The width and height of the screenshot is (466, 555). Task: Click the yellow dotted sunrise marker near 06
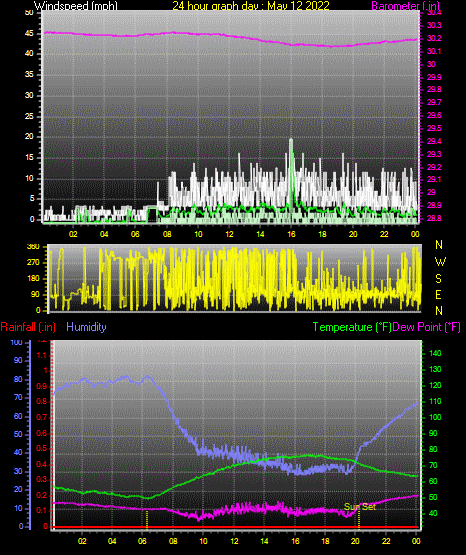point(147,520)
